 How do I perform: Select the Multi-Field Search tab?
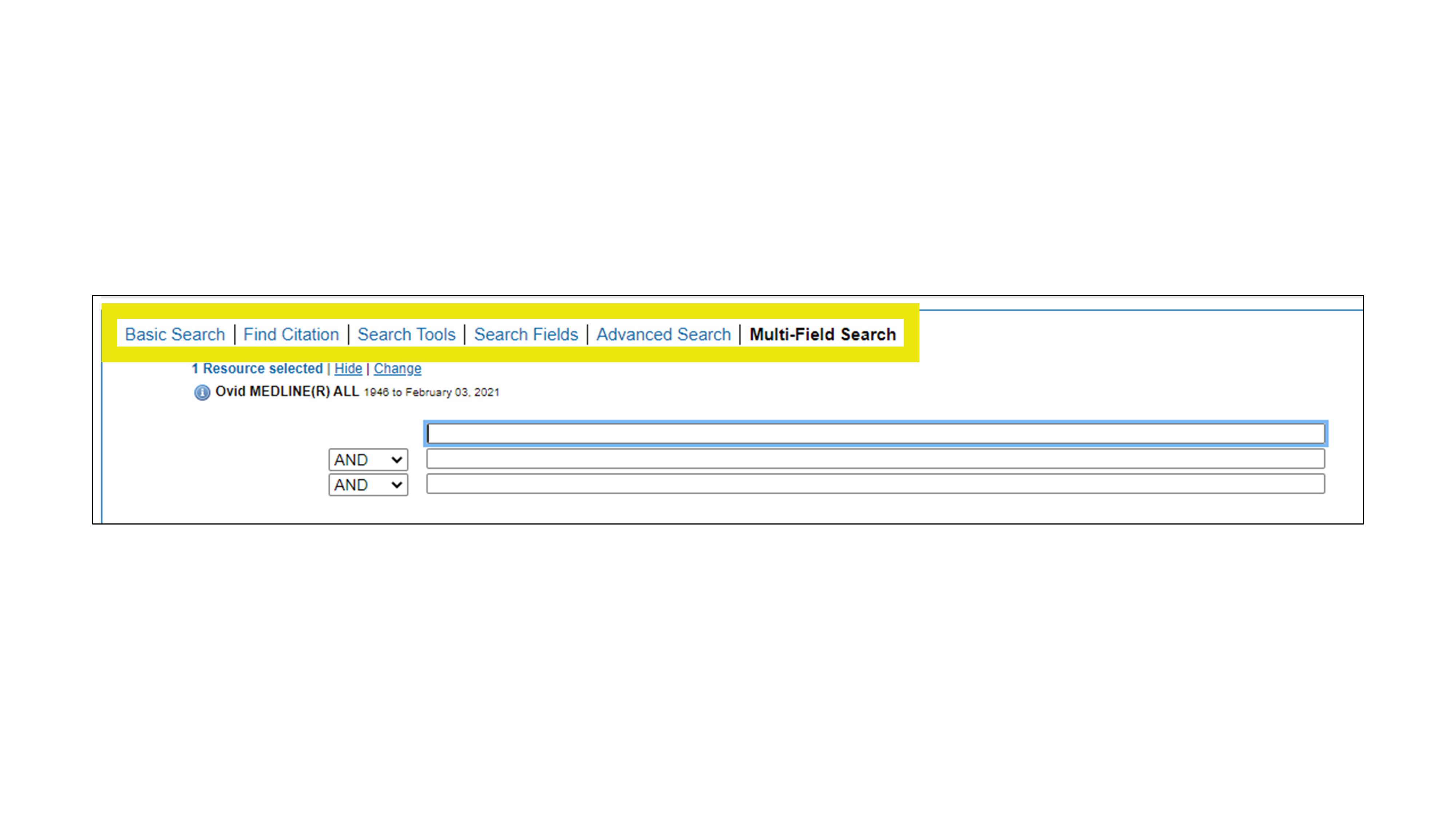pyautogui.click(x=822, y=334)
